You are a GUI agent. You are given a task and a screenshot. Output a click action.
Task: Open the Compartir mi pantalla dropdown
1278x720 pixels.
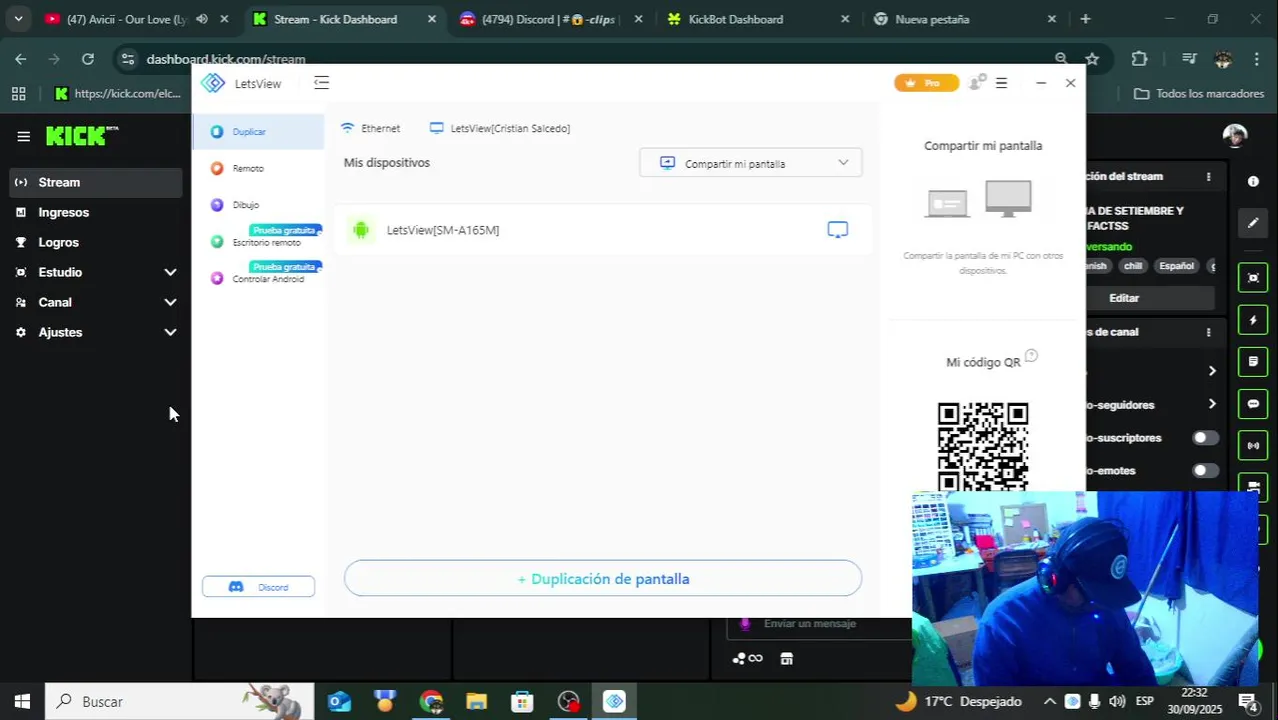click(750, 163)
